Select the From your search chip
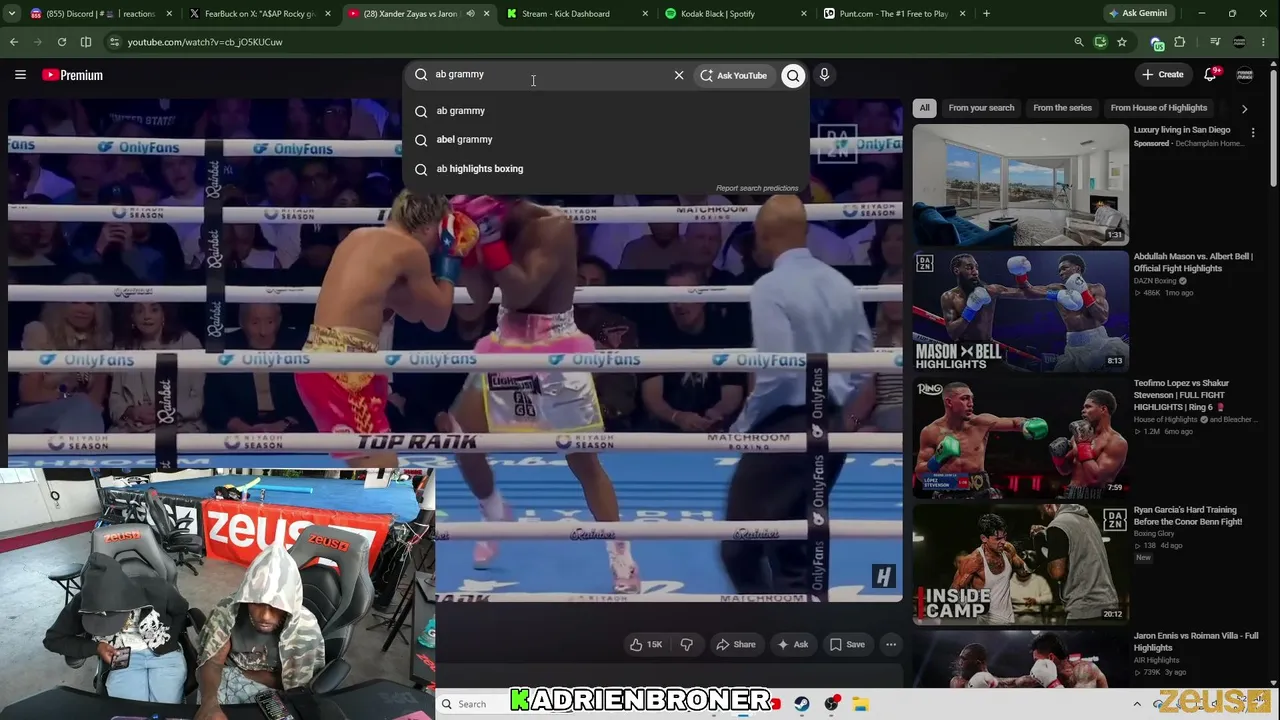Viewport: 1280px width, 720px height. point(981,108)
